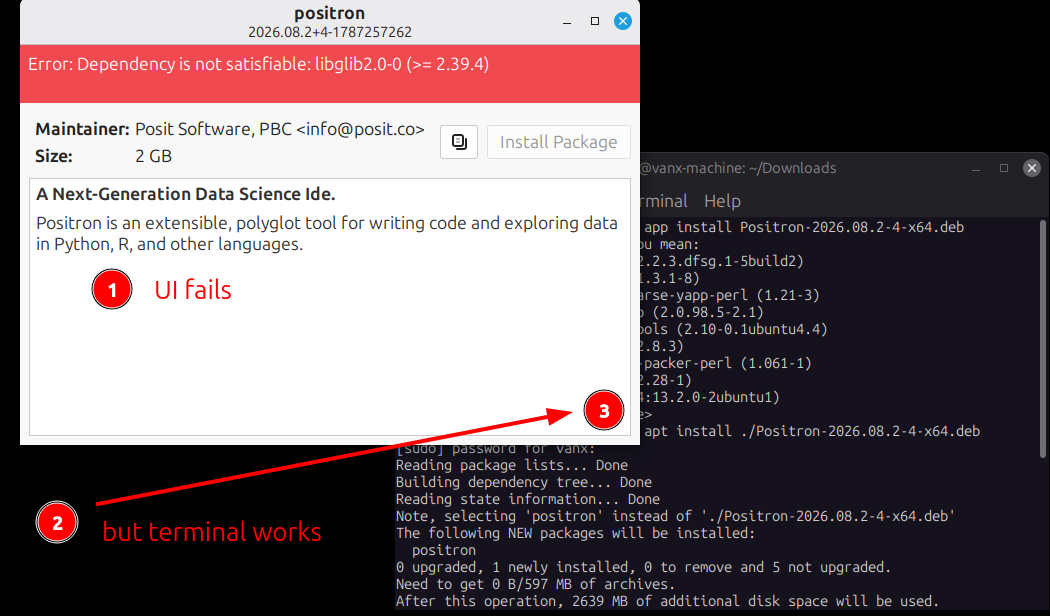Click terminal line 'app install Positron-2026.08.2-4-x64.deb'
1050x616 pixels.
point(804,227)
